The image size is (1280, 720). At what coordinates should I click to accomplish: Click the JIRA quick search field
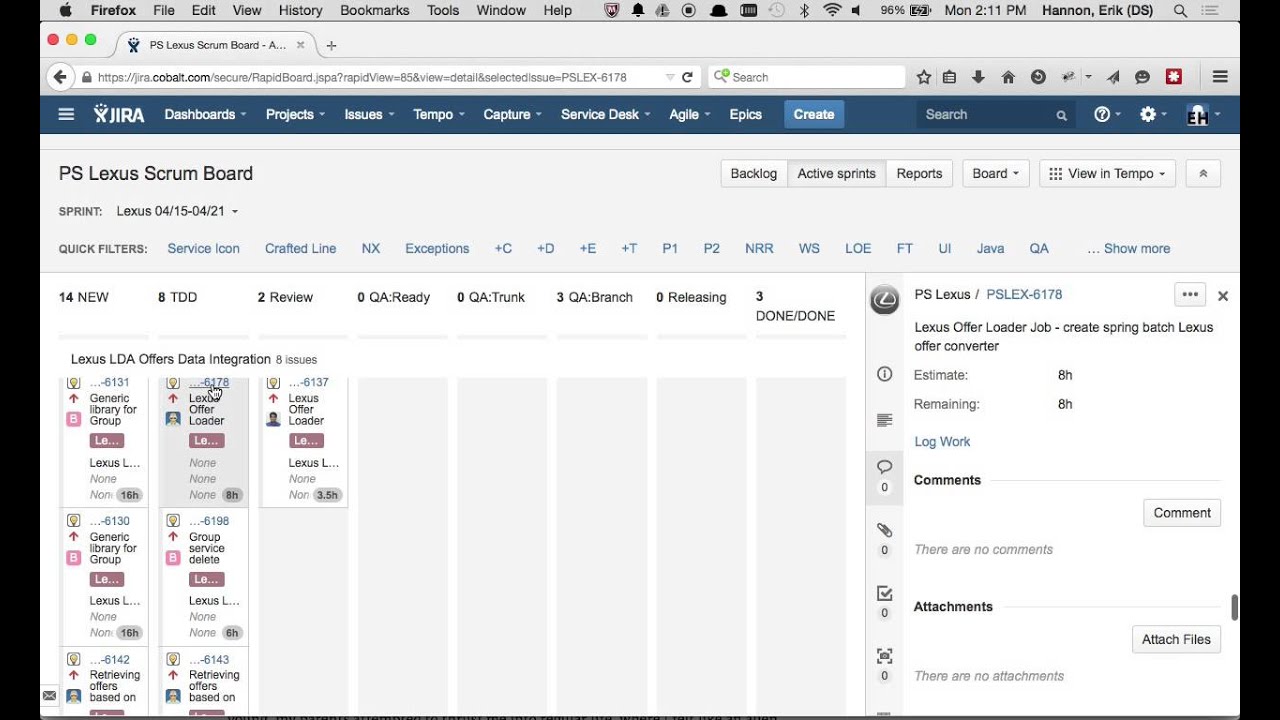point(997,115)
